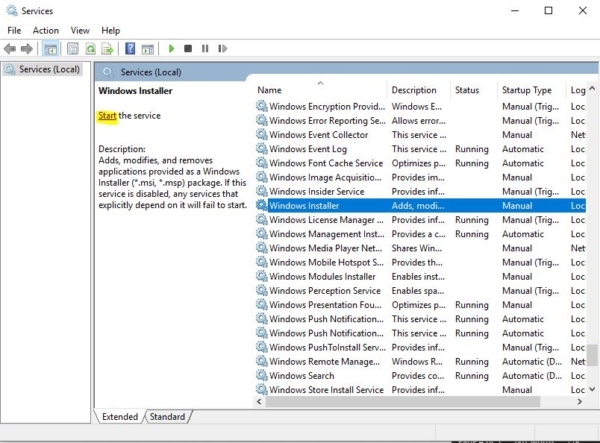Select the Windows Error Reporting Service row
Viewport: 600px width, 443px height.
[x=420, y=121]
